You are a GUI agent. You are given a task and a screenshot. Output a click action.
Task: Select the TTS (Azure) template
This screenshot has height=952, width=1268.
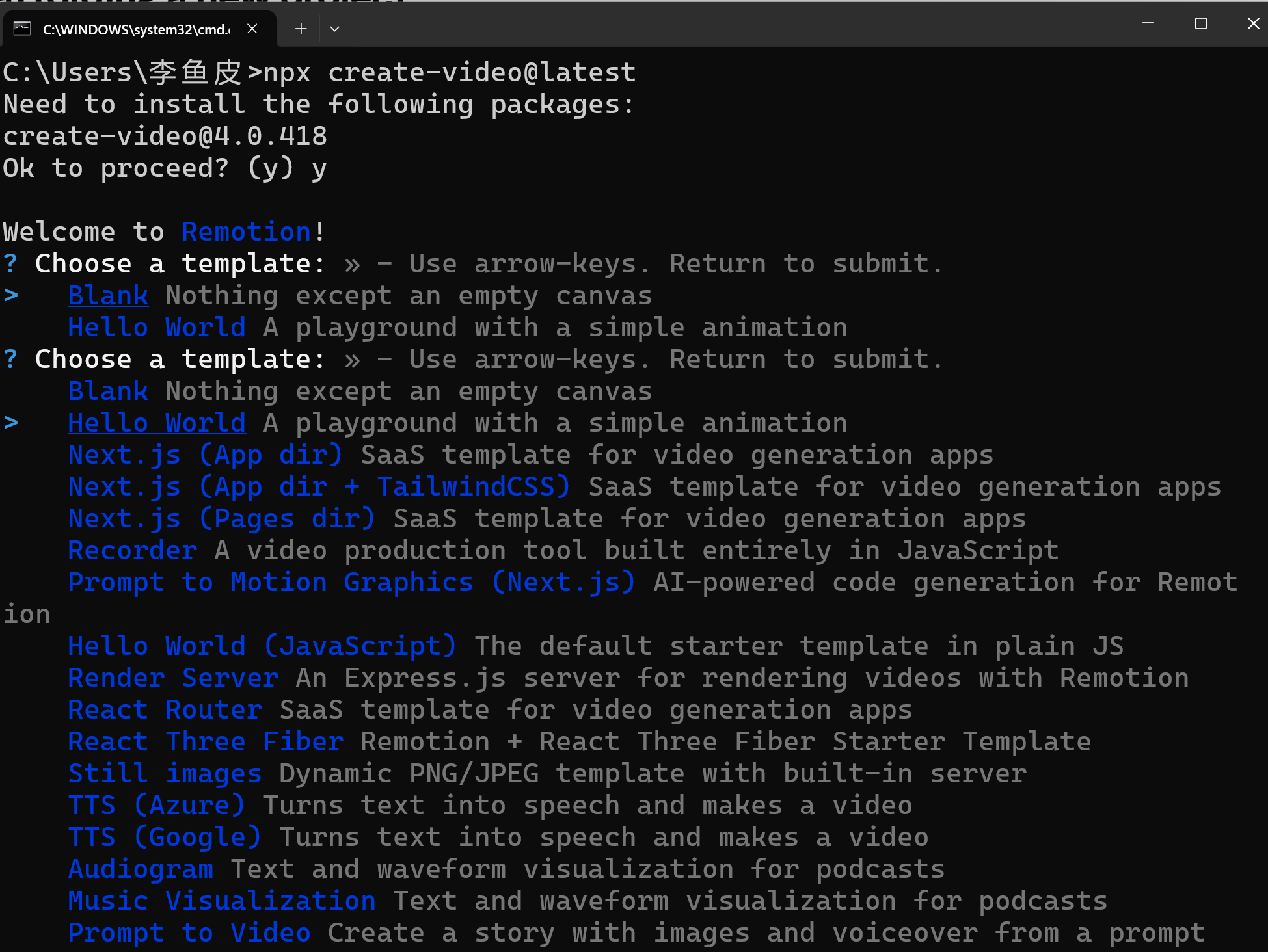[x=156, y=806]
